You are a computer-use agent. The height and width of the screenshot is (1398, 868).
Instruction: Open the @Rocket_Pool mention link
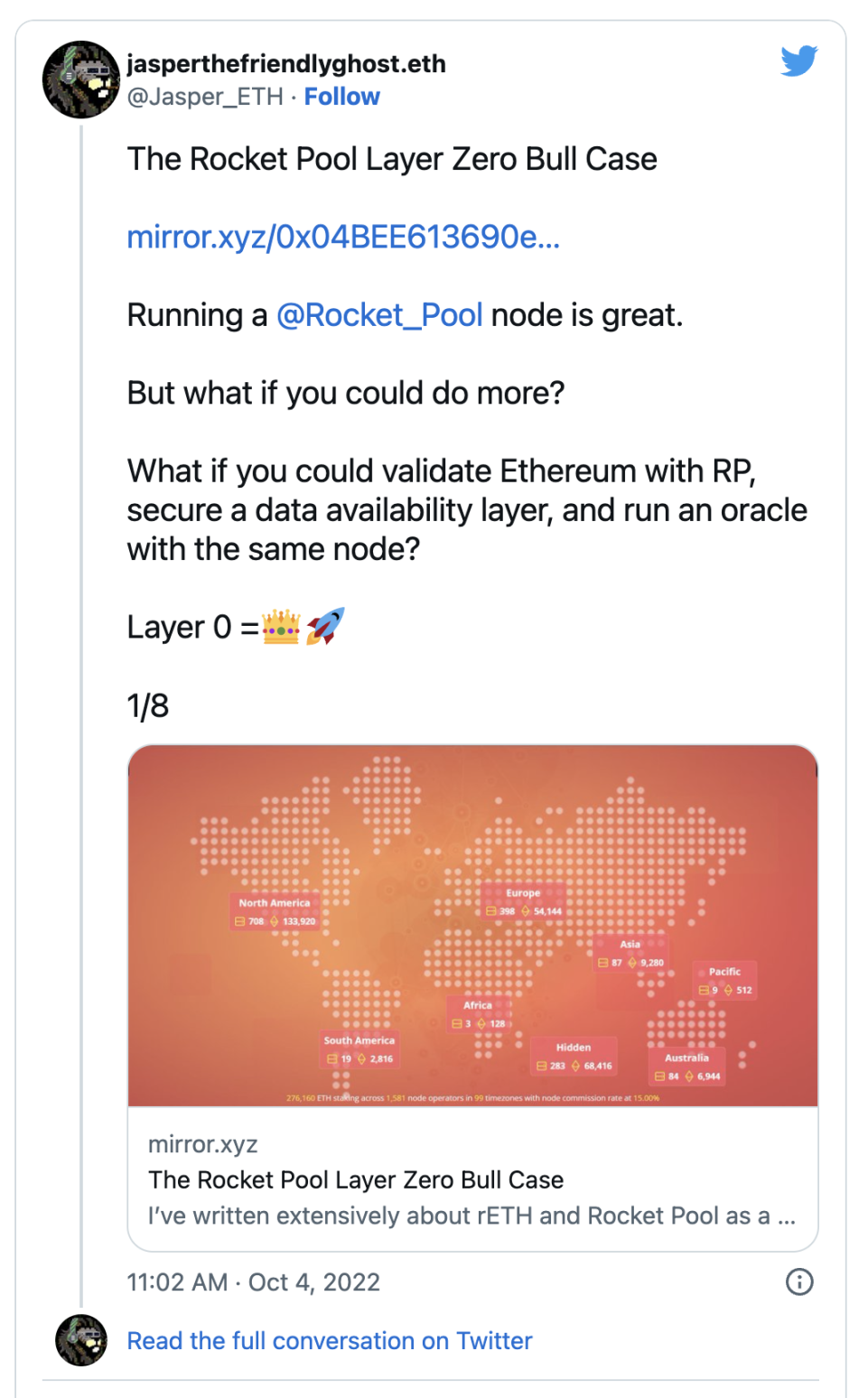point(379,315)
